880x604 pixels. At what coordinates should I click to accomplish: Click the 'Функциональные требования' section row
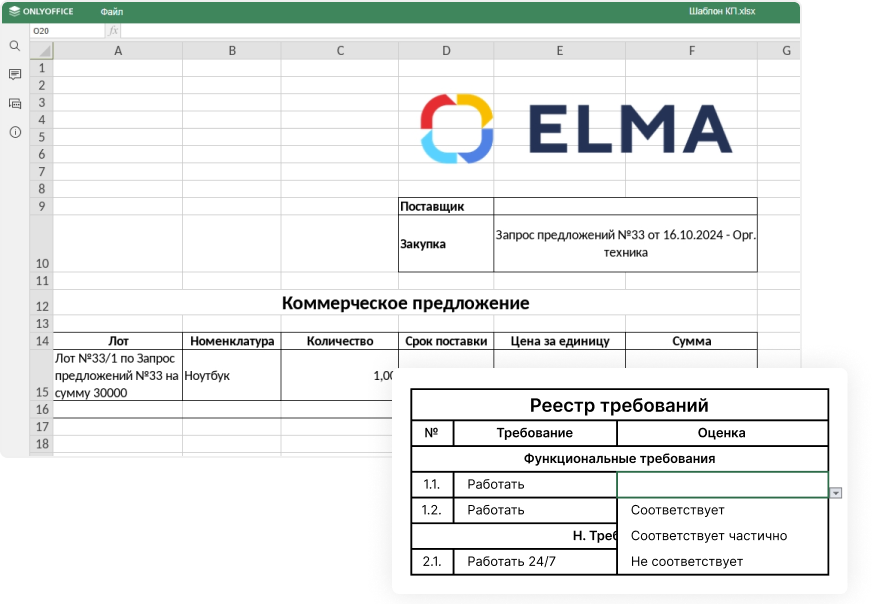point(619,459)
